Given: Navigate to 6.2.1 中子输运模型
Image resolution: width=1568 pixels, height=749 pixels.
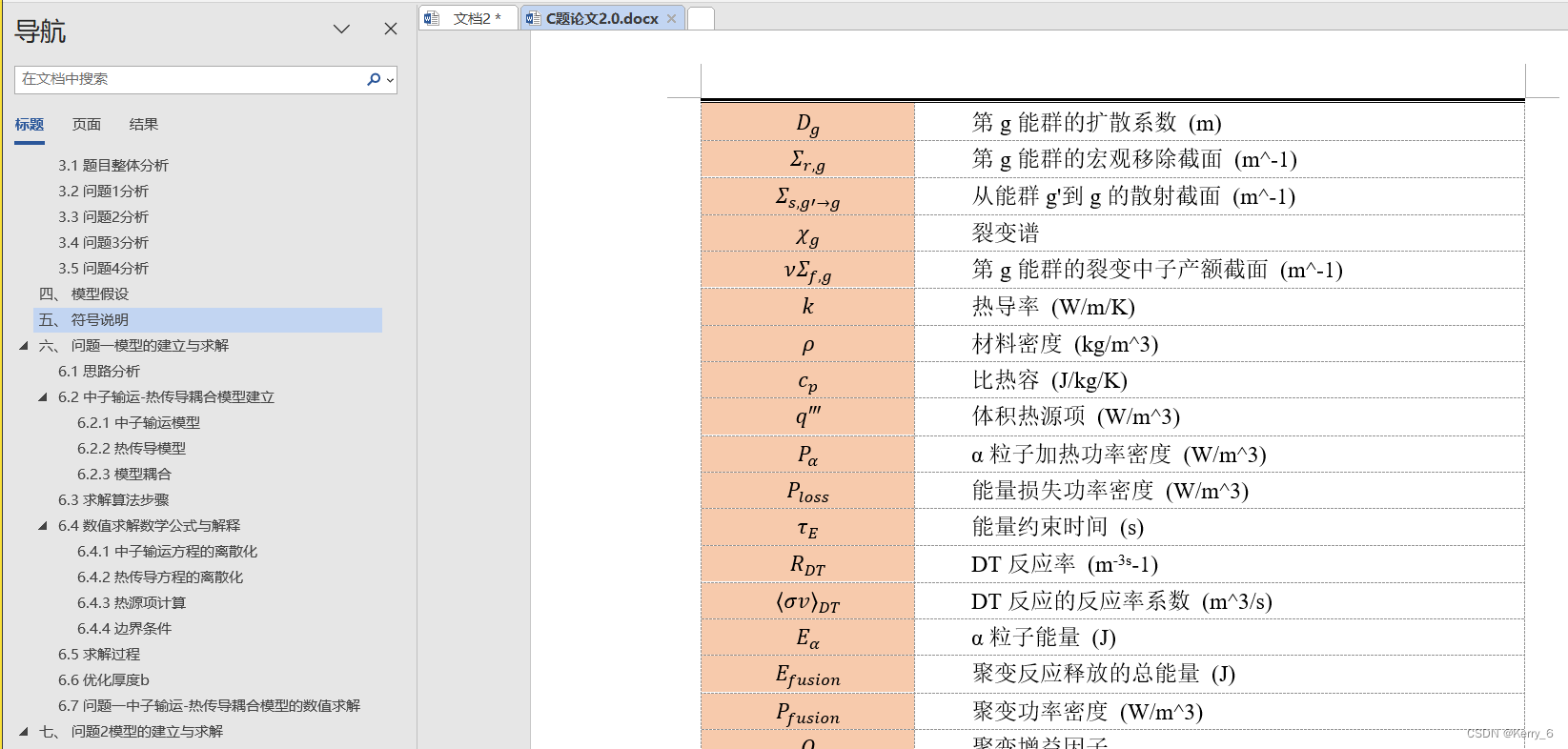Looking at the screenshot, I should [x=138, y=423].
